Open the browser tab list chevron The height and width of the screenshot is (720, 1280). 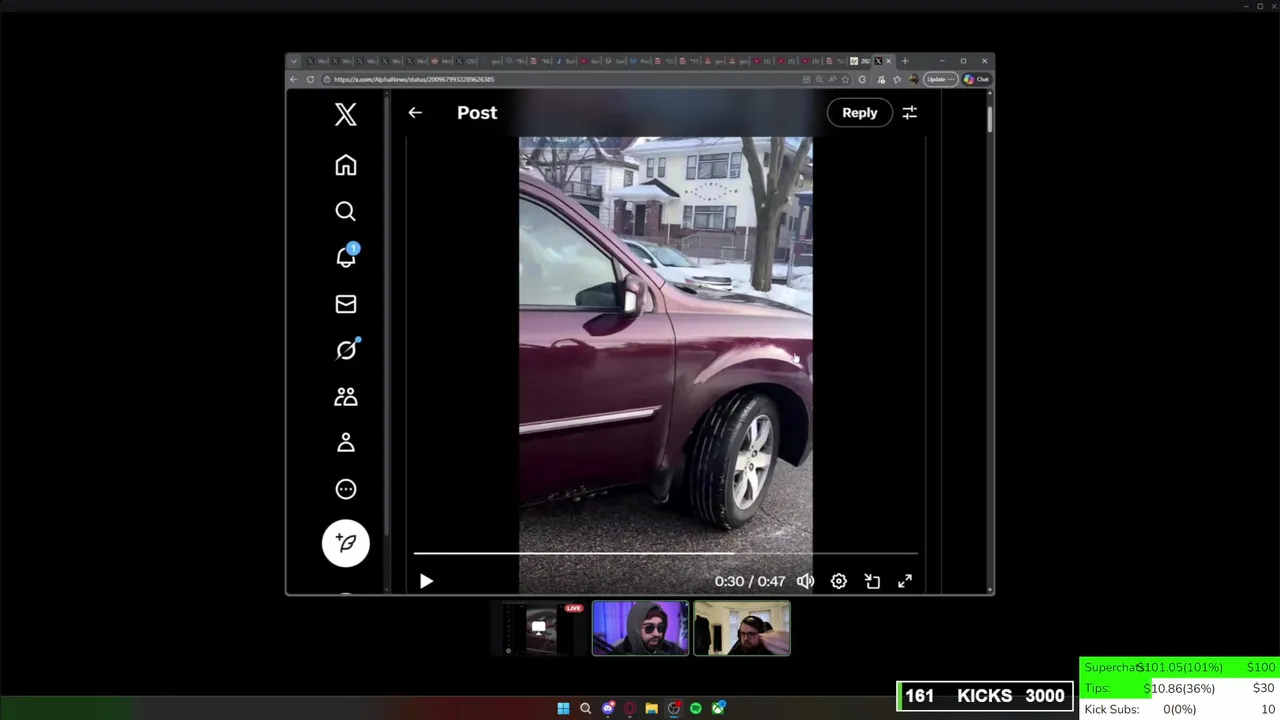[294, 61]
